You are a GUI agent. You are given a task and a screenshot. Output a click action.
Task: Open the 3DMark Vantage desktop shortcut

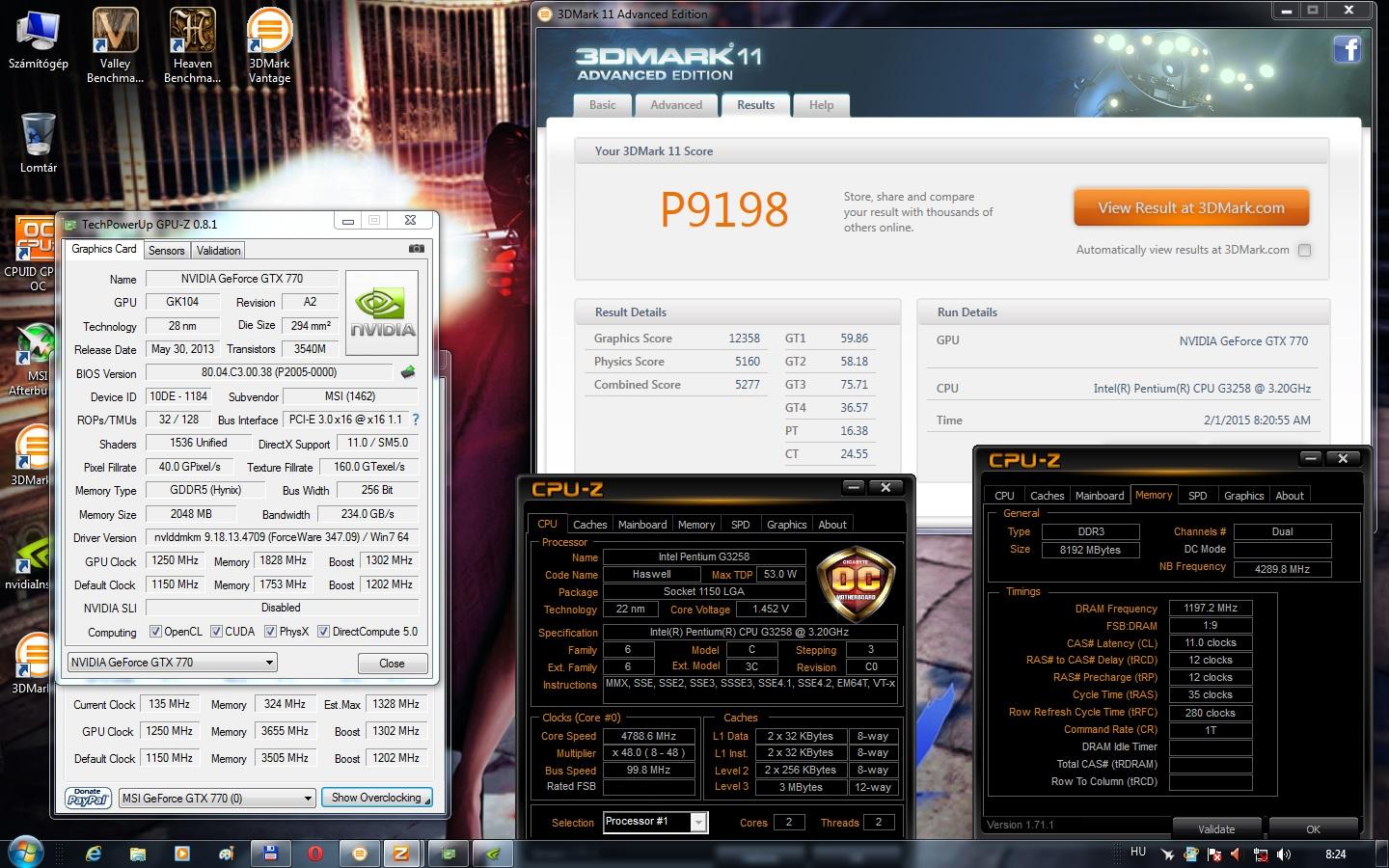[x=270, y=45]
